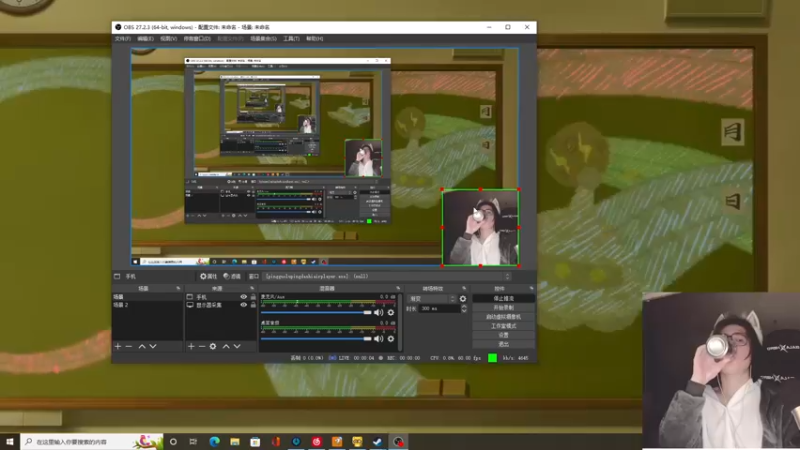Image resolution: width=800 pixels, height=450 pixels.
Task: Pop out the Audio Mixer dock
Action: 398,288
